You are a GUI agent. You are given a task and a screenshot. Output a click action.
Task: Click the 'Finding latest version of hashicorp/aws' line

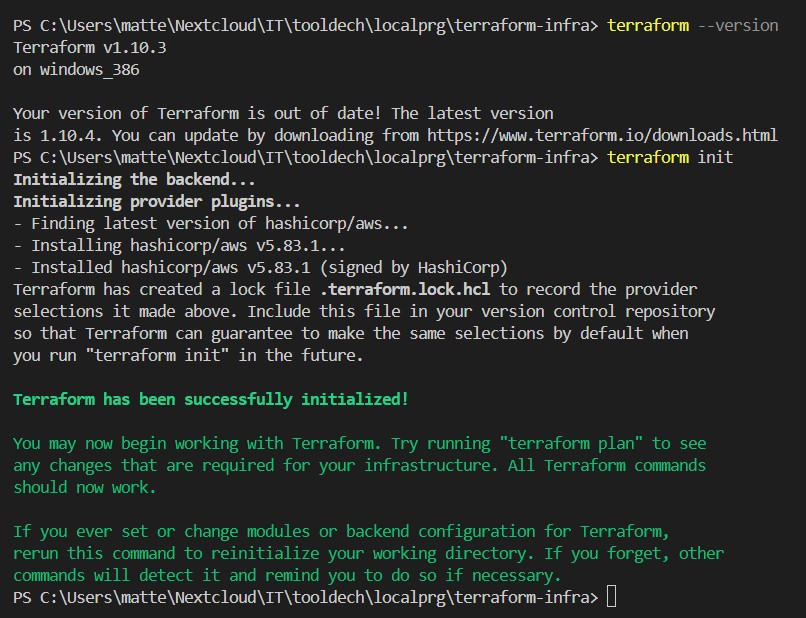pyautogui.click(x=211, y=224)
